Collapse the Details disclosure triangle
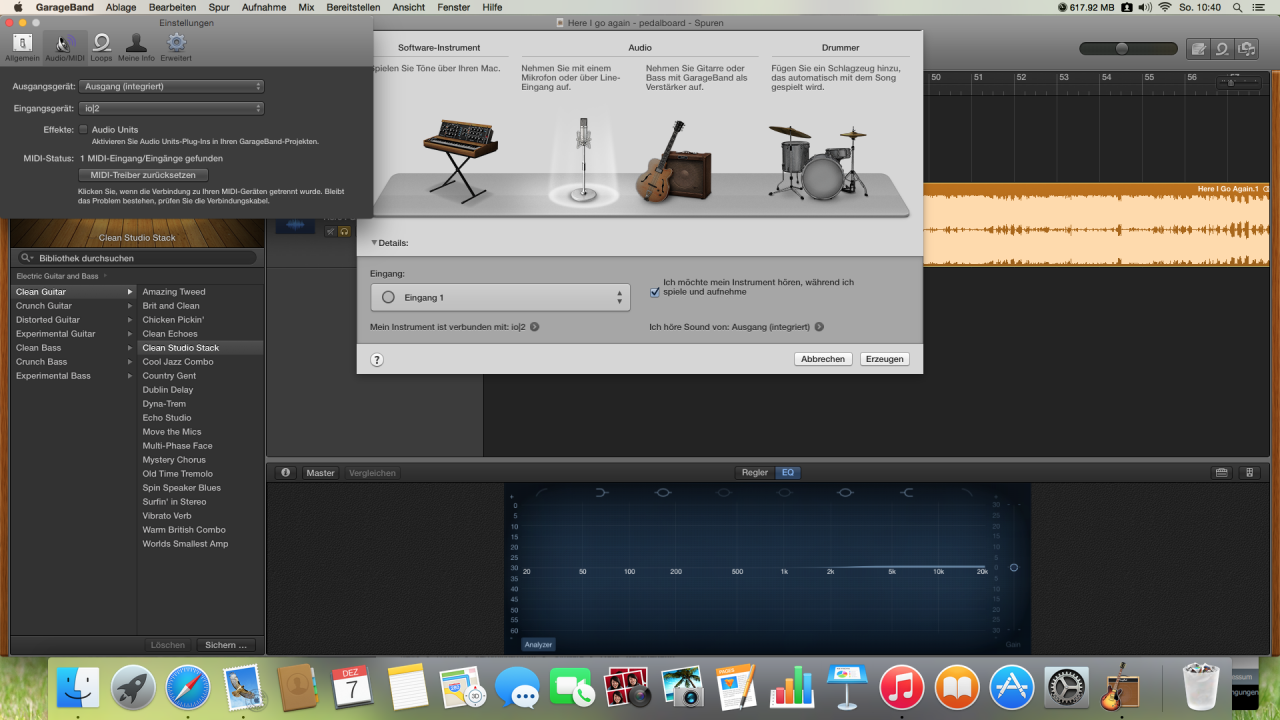Viewport: 1280px width, 720px height. tap(374, 242)
